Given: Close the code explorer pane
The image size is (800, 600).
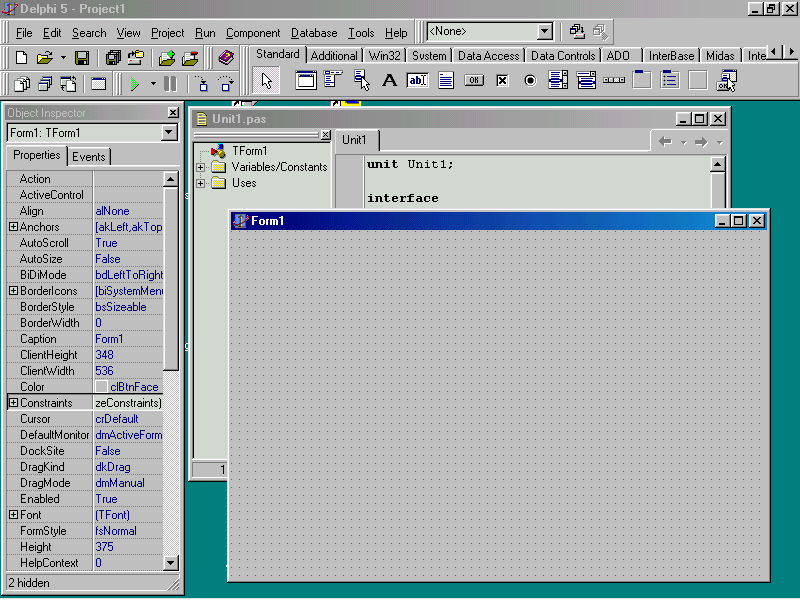Looking at the screenshot, I should tap(326, 135).
